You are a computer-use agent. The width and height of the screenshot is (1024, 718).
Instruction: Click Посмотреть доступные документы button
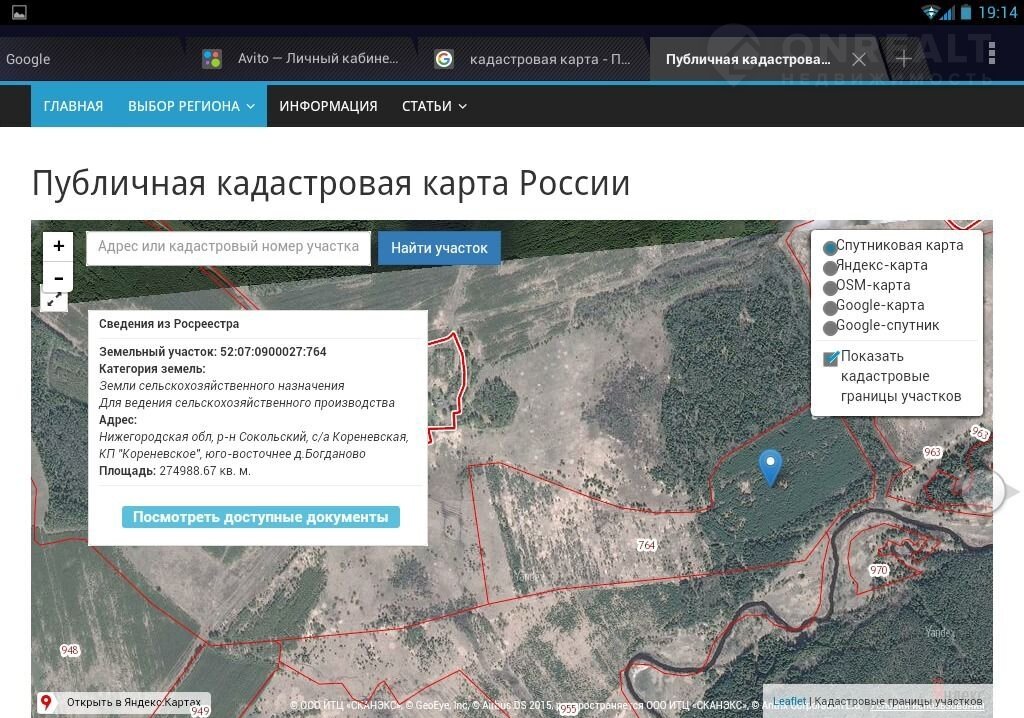(261, 517)
